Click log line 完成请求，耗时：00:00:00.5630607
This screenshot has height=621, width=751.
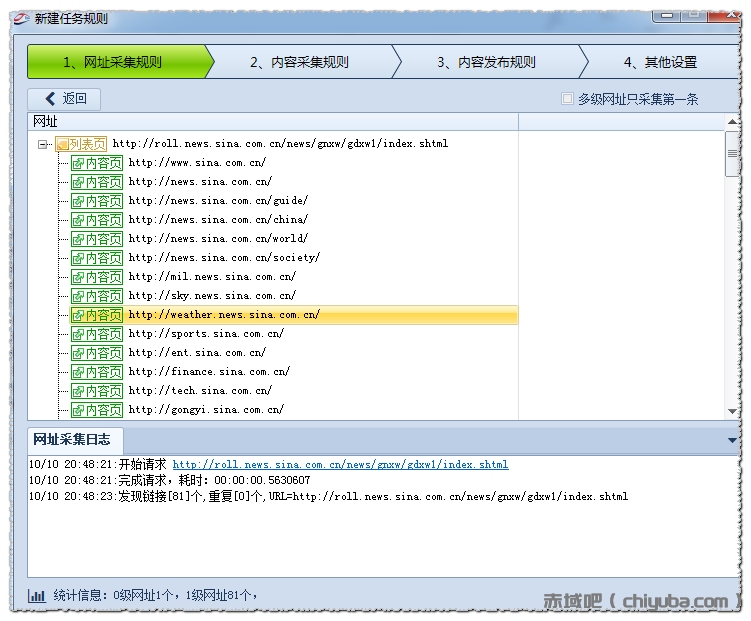click(170, 480)
